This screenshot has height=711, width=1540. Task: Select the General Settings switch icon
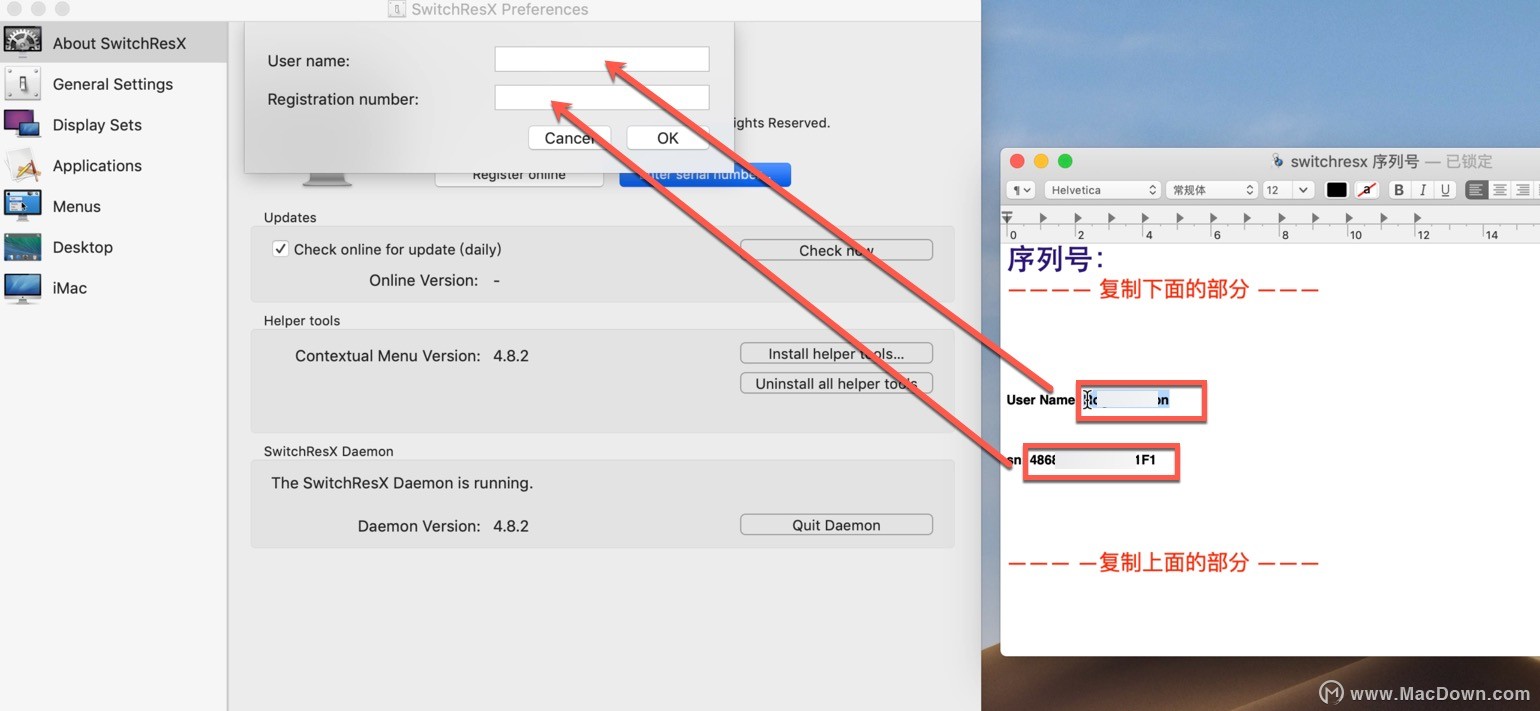pos(22,84)
